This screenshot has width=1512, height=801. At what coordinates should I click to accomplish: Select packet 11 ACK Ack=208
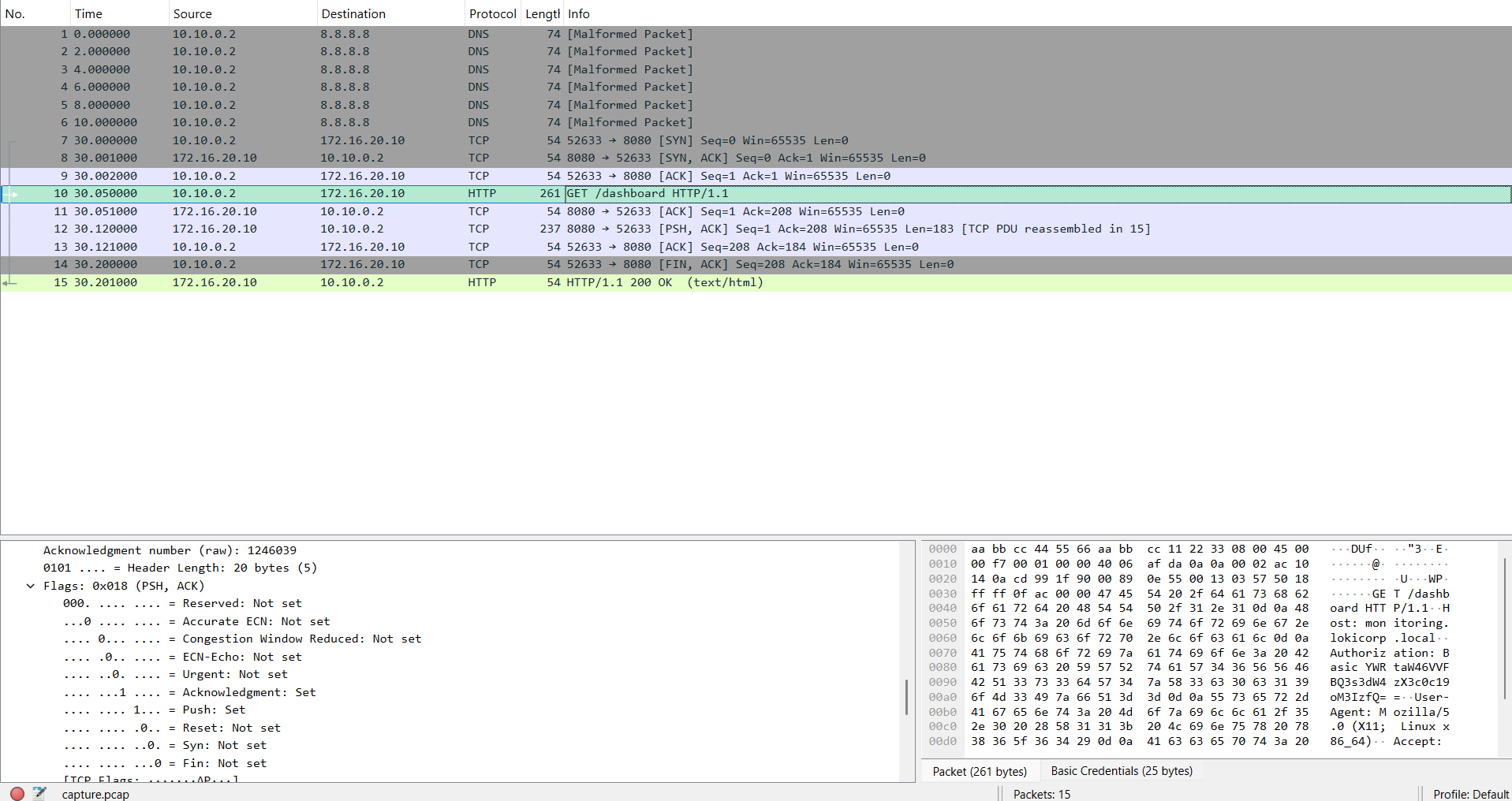coord(756,211)
